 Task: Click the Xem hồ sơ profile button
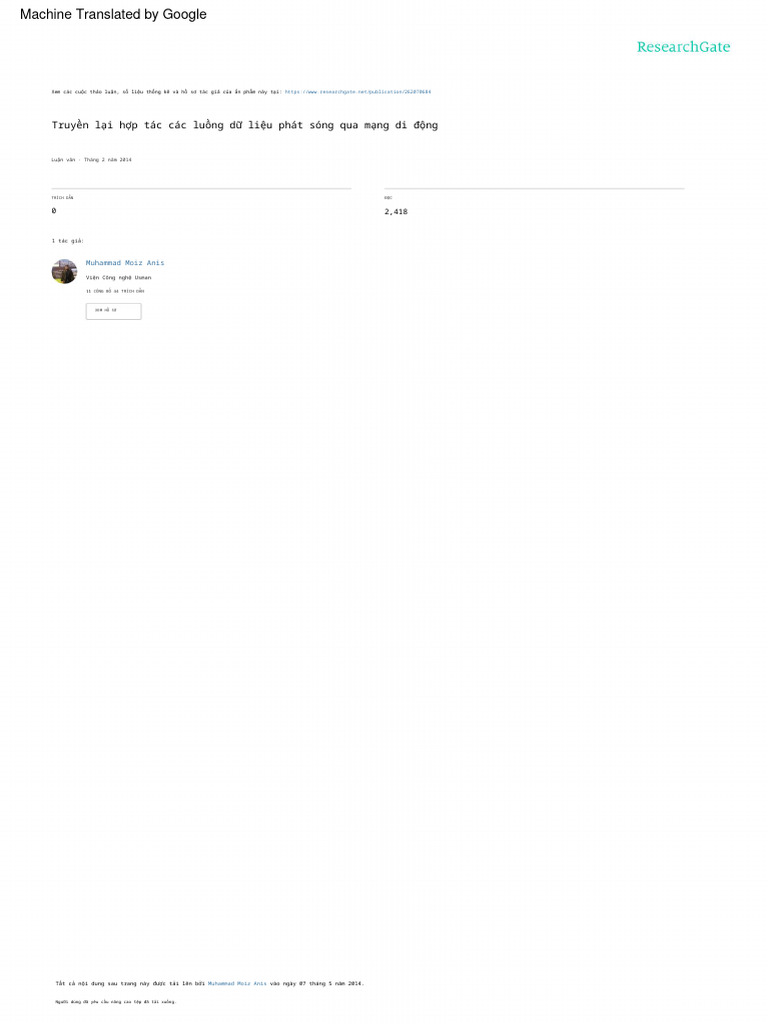click(114, 311)
